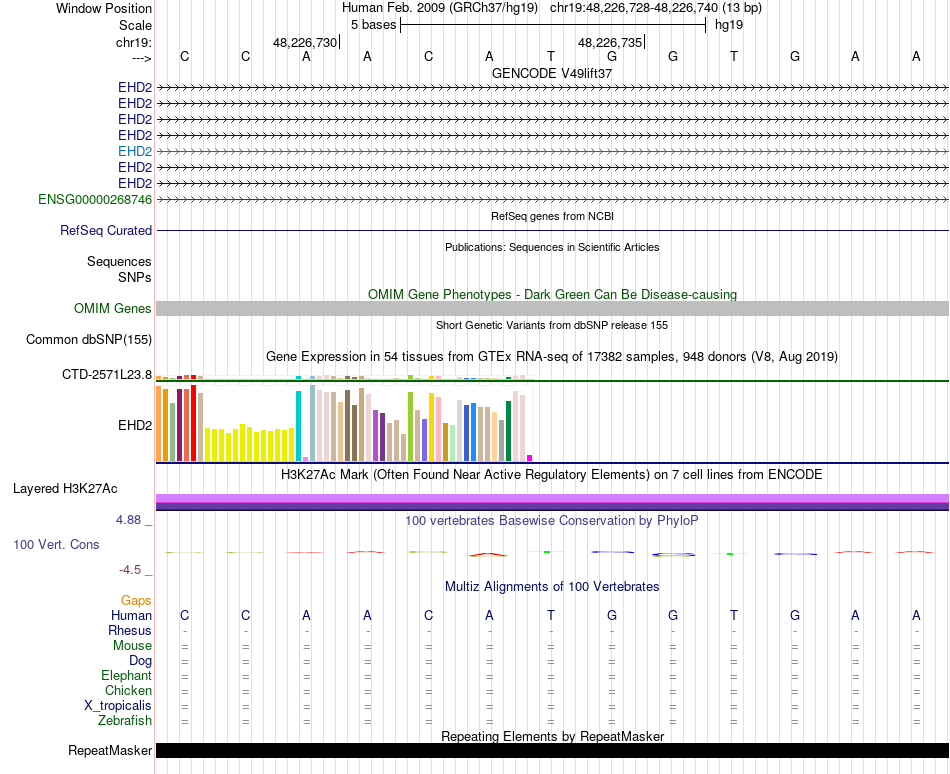Screen dimensions: 950x774
Task: Click the black RepeatMasker bar
Action: click(x=552, y=750)
